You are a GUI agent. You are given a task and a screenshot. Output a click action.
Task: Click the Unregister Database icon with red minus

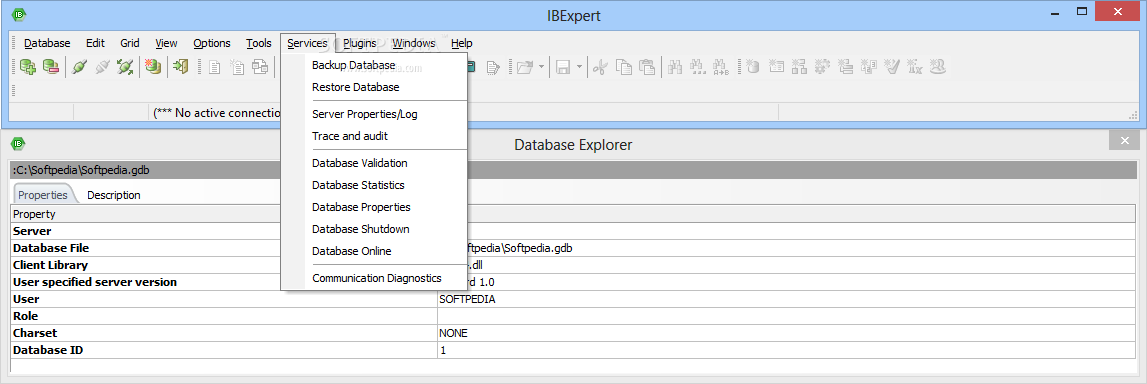50,67
